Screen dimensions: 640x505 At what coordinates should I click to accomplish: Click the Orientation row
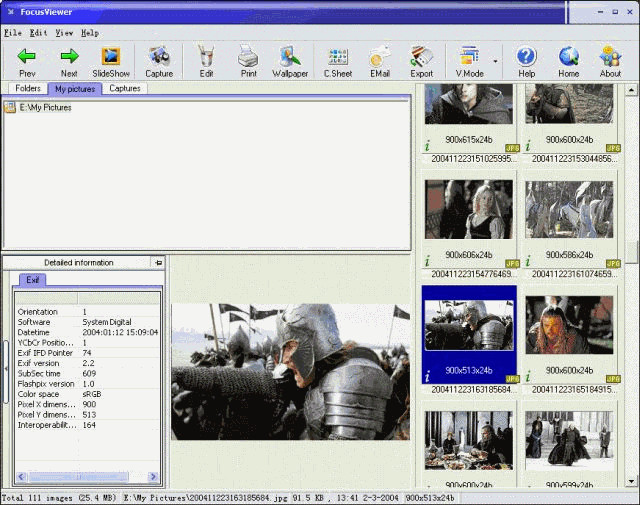pos(87,312)
